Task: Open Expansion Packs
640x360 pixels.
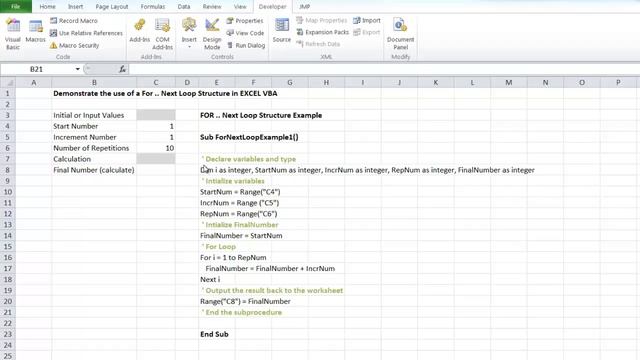Action: (322, 32)
